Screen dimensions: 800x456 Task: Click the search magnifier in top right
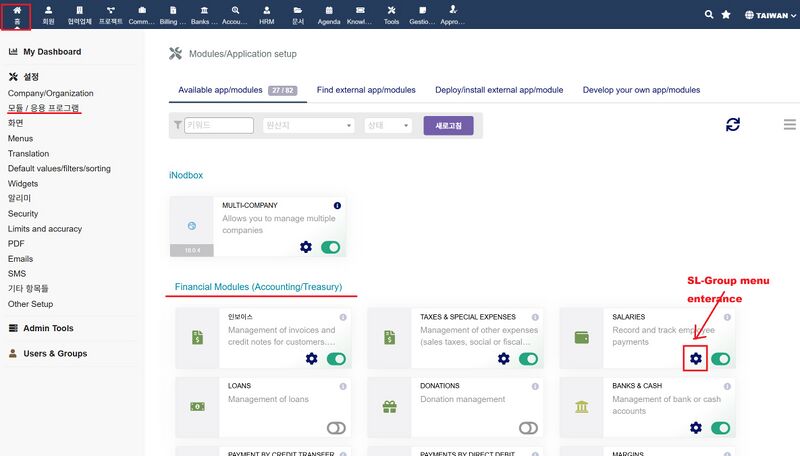point(709,15)
